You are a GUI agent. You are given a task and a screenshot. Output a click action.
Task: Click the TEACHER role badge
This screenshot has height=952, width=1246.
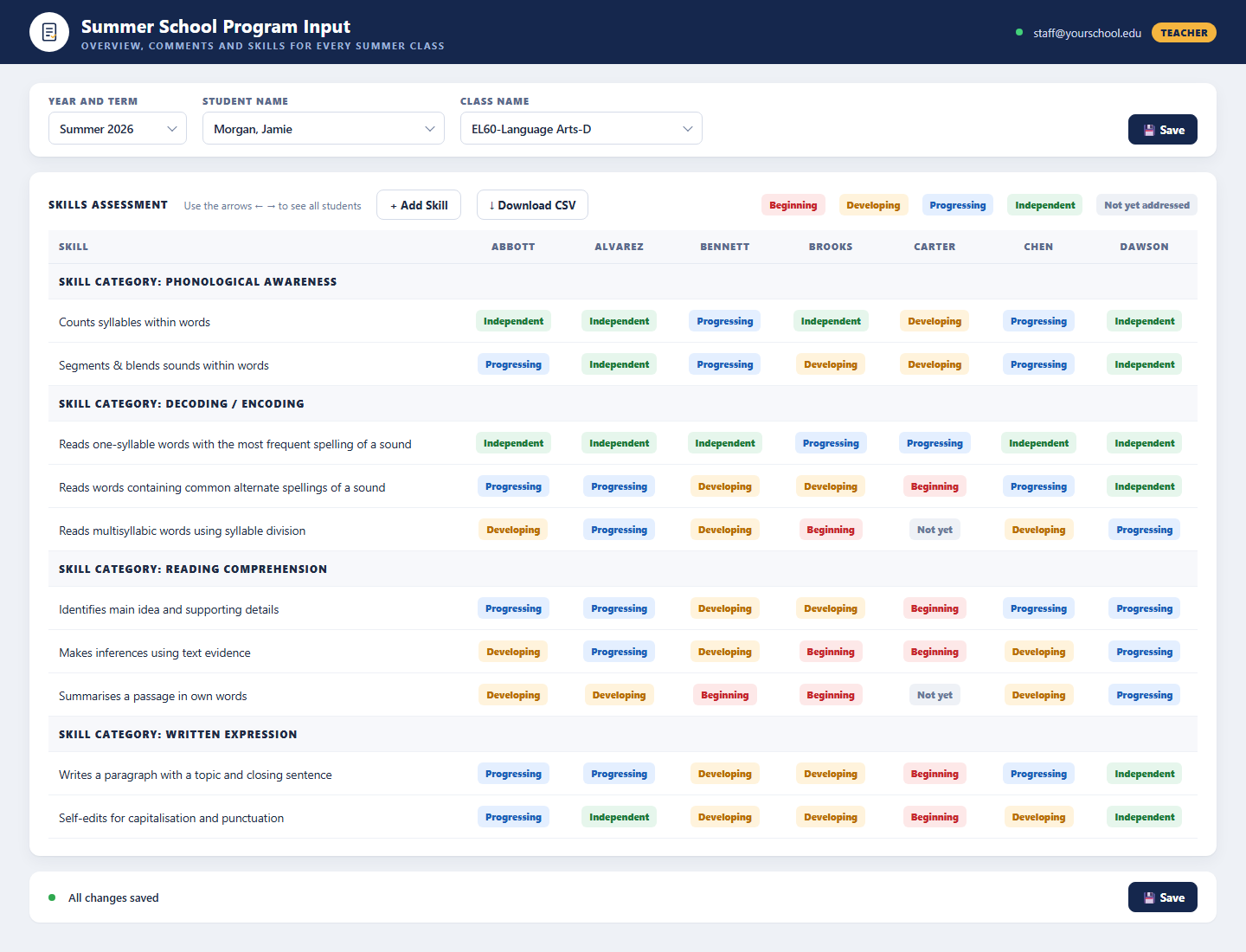click(x=1184, y=32)
